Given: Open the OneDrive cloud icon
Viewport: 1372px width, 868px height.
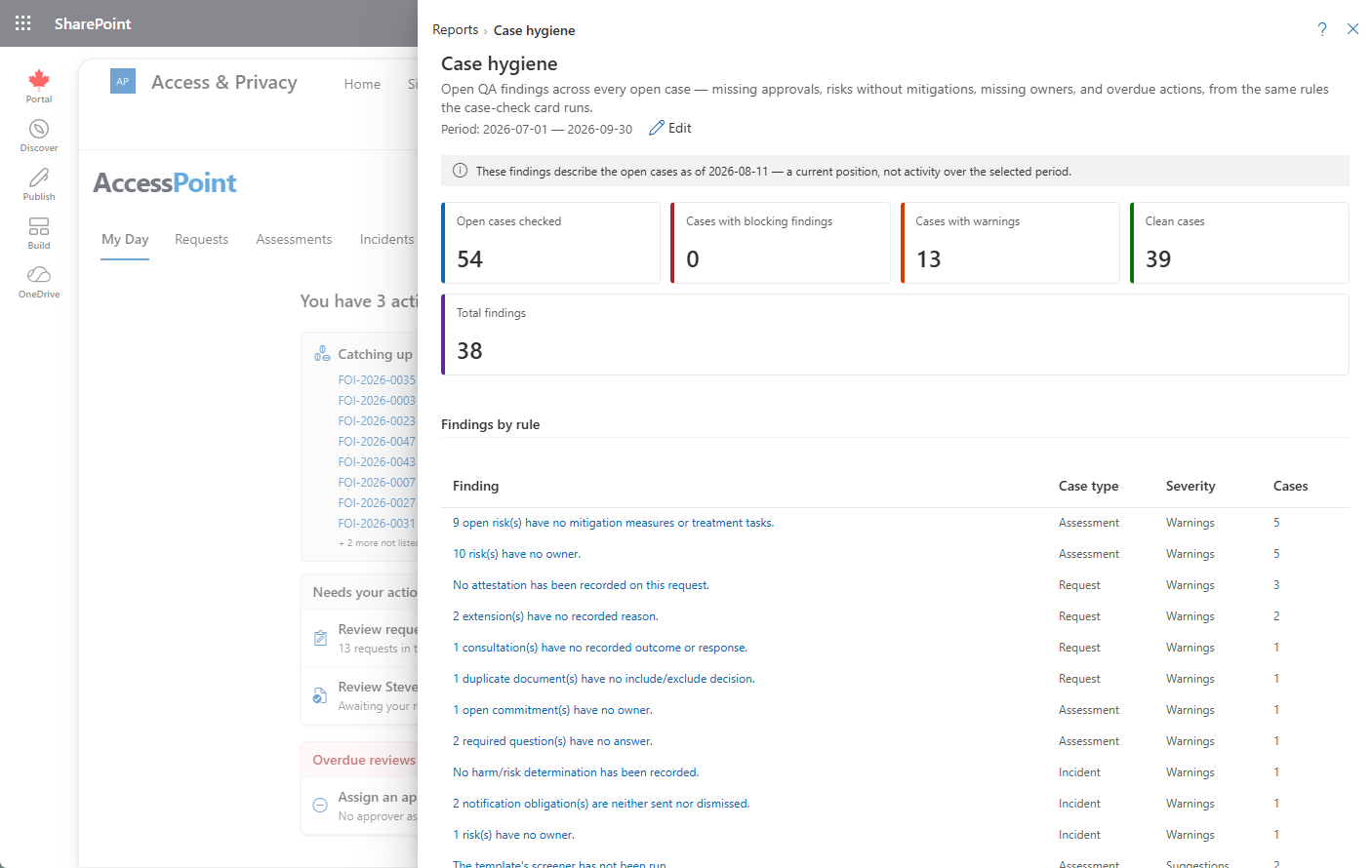Looking at the screenshot, I should 39,275.
